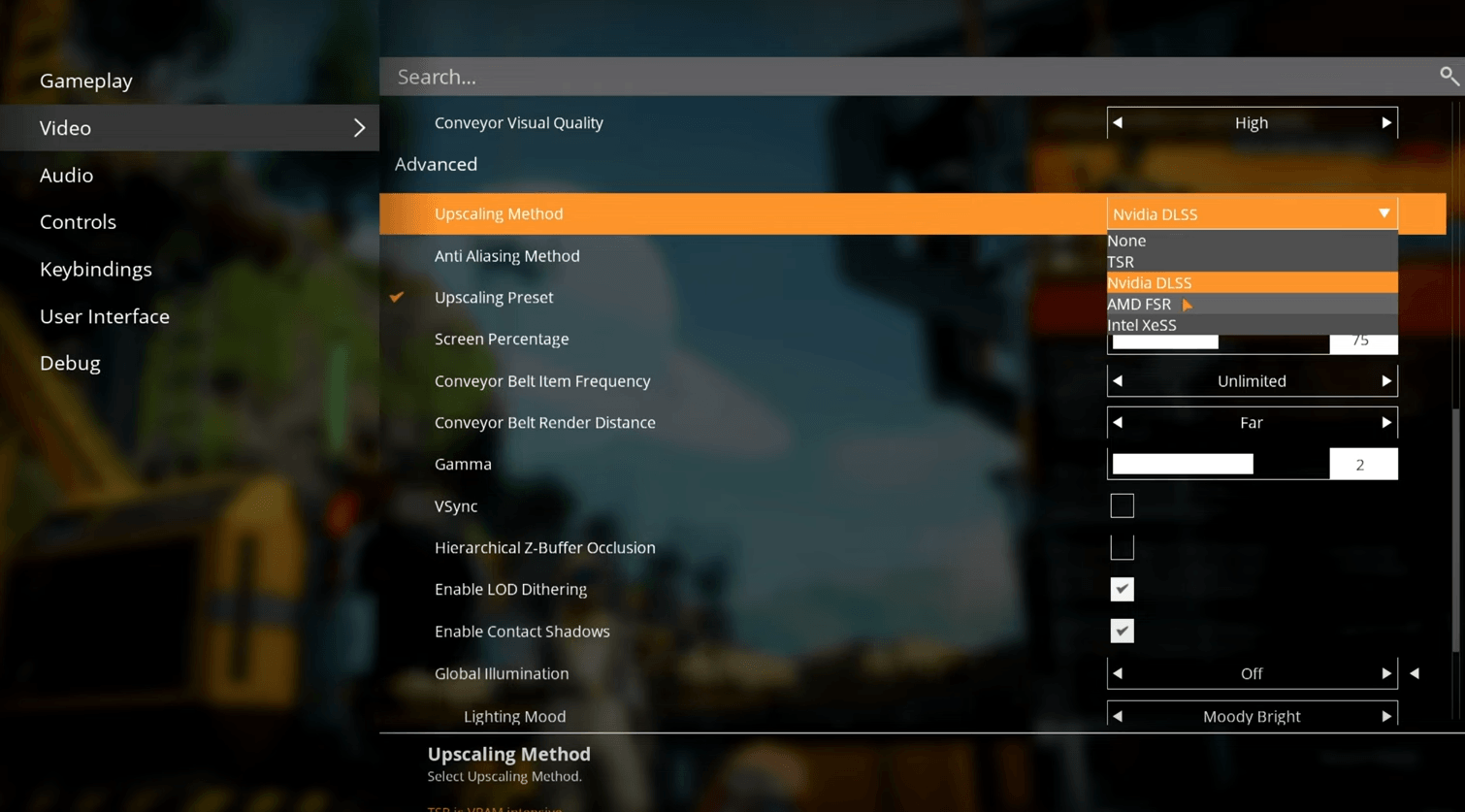The height and width of the screenshot is (812, 1465).
Task: Click right arrow for Conveyor Visual Quality
Action: click(x=1385, y=123)
